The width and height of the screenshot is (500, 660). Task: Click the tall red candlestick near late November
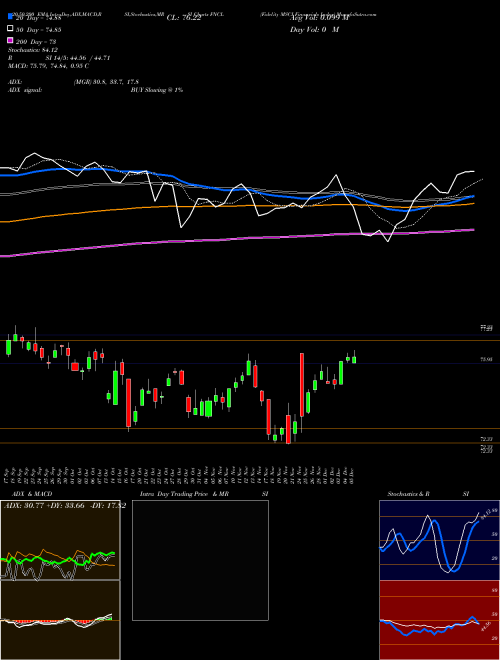click(x=302, y=385)
